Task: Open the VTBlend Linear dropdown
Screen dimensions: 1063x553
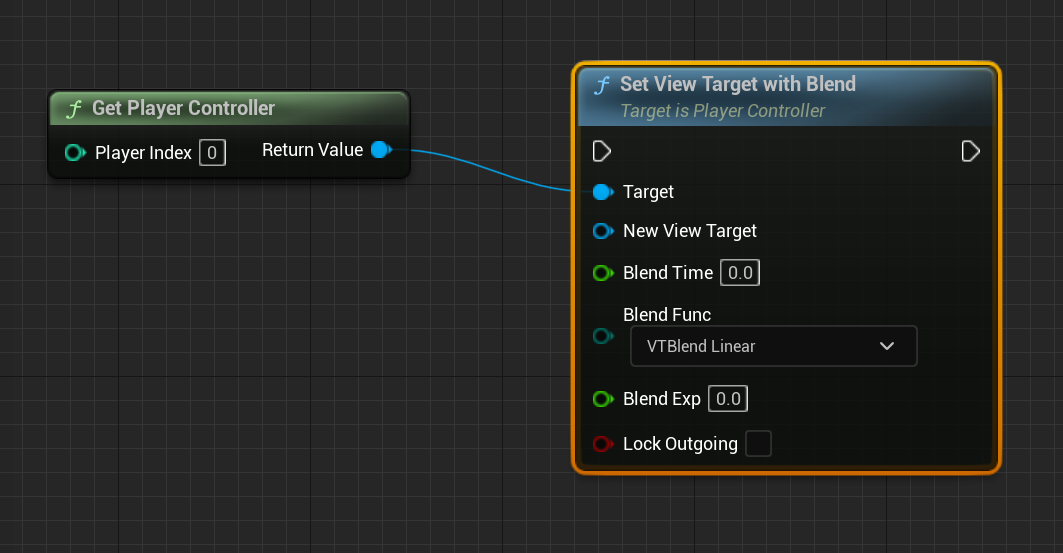Action: 773,346
